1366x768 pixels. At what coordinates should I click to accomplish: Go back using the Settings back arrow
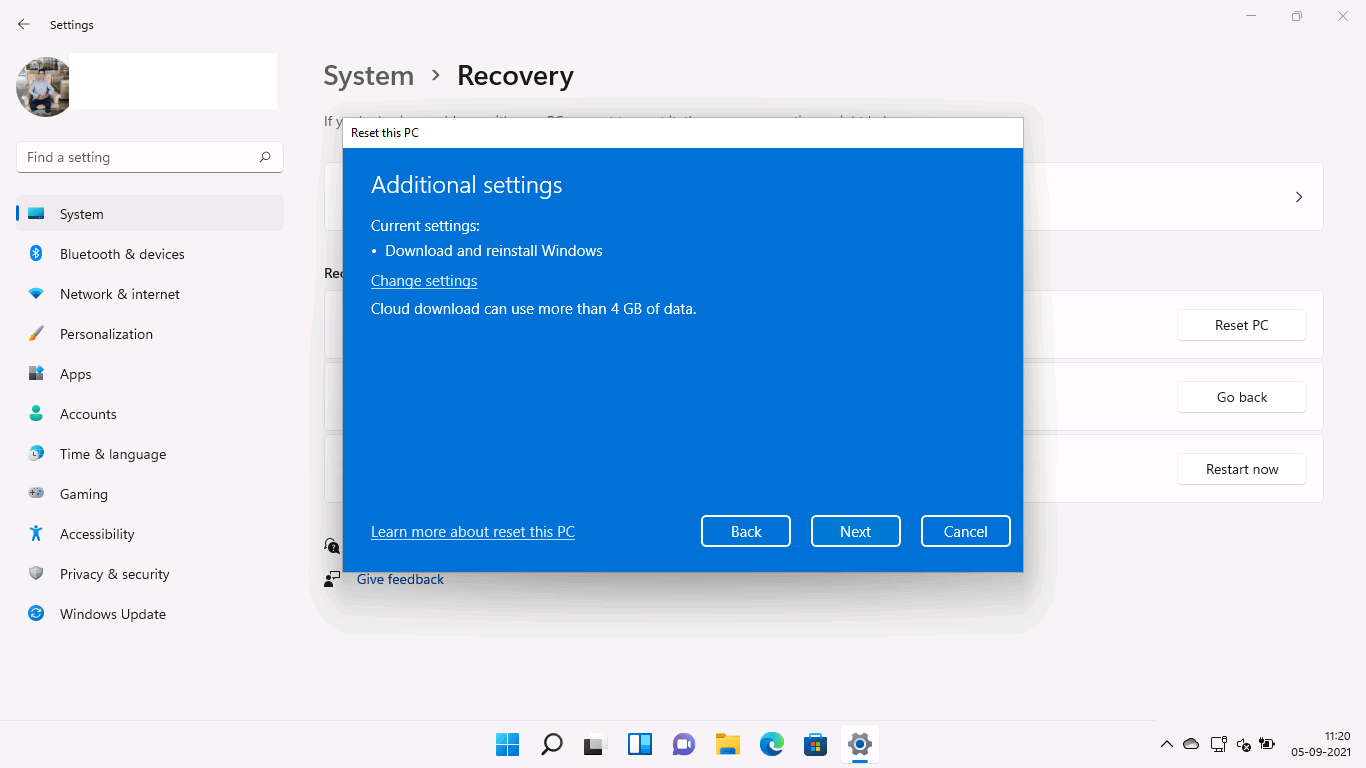point(24,24)
